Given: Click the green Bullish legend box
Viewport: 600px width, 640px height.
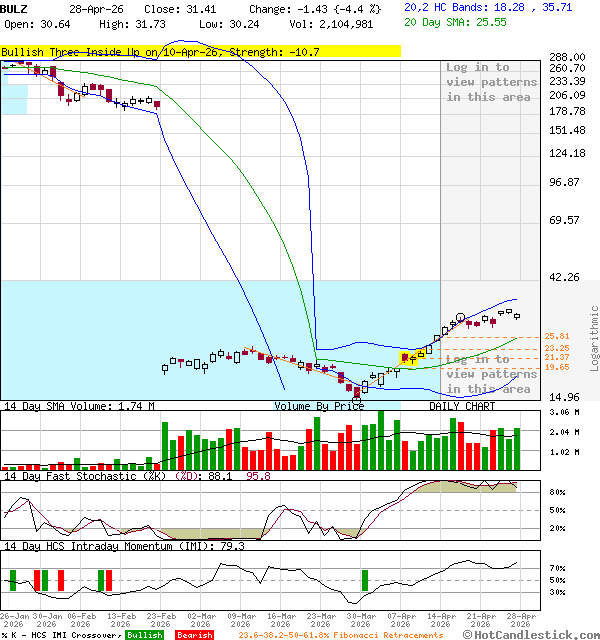Looking at the screenshot, I should coord(144,635).
